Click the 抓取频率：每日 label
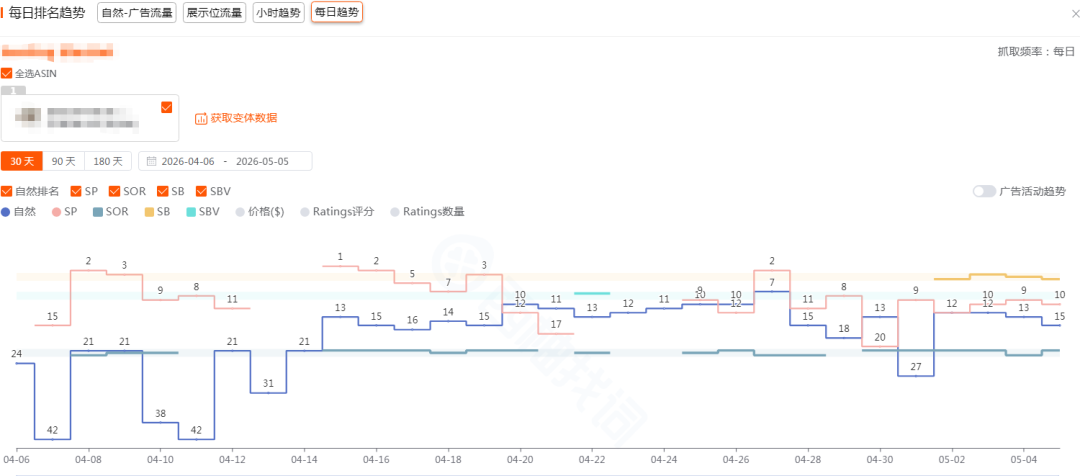Image resolution: width=1080 pixels, height=476 pixels. [1036, 52]
